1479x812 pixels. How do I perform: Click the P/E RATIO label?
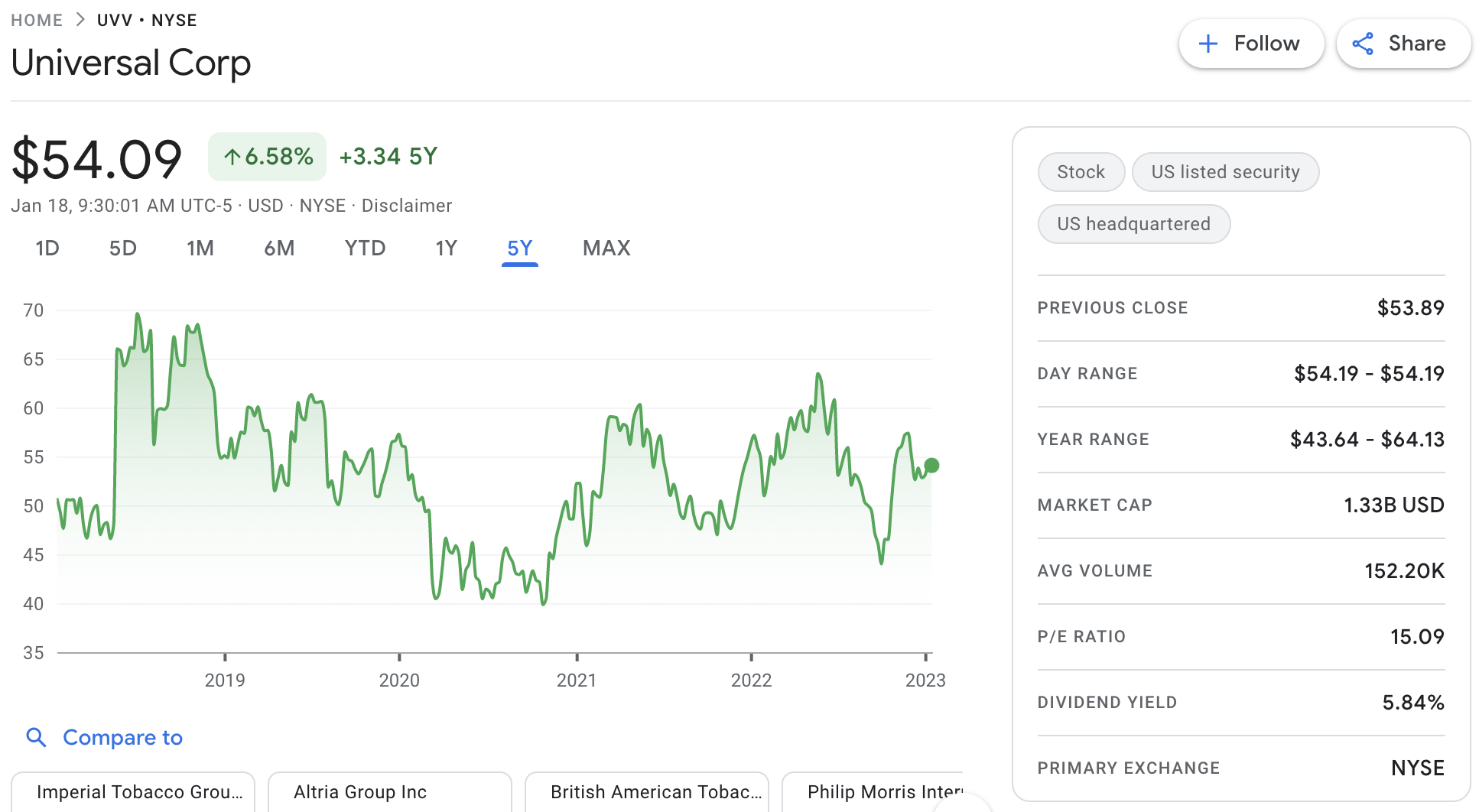pyautogui.click(x=1082, y=637)
